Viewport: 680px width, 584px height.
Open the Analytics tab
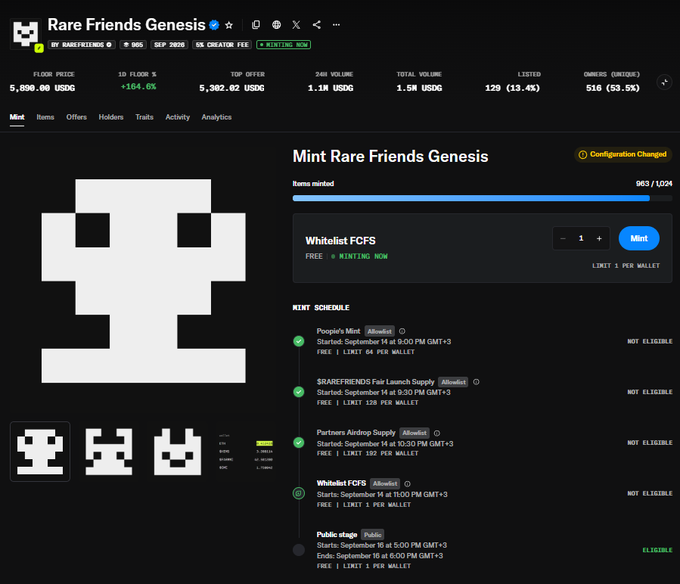[x=216, y=117]
